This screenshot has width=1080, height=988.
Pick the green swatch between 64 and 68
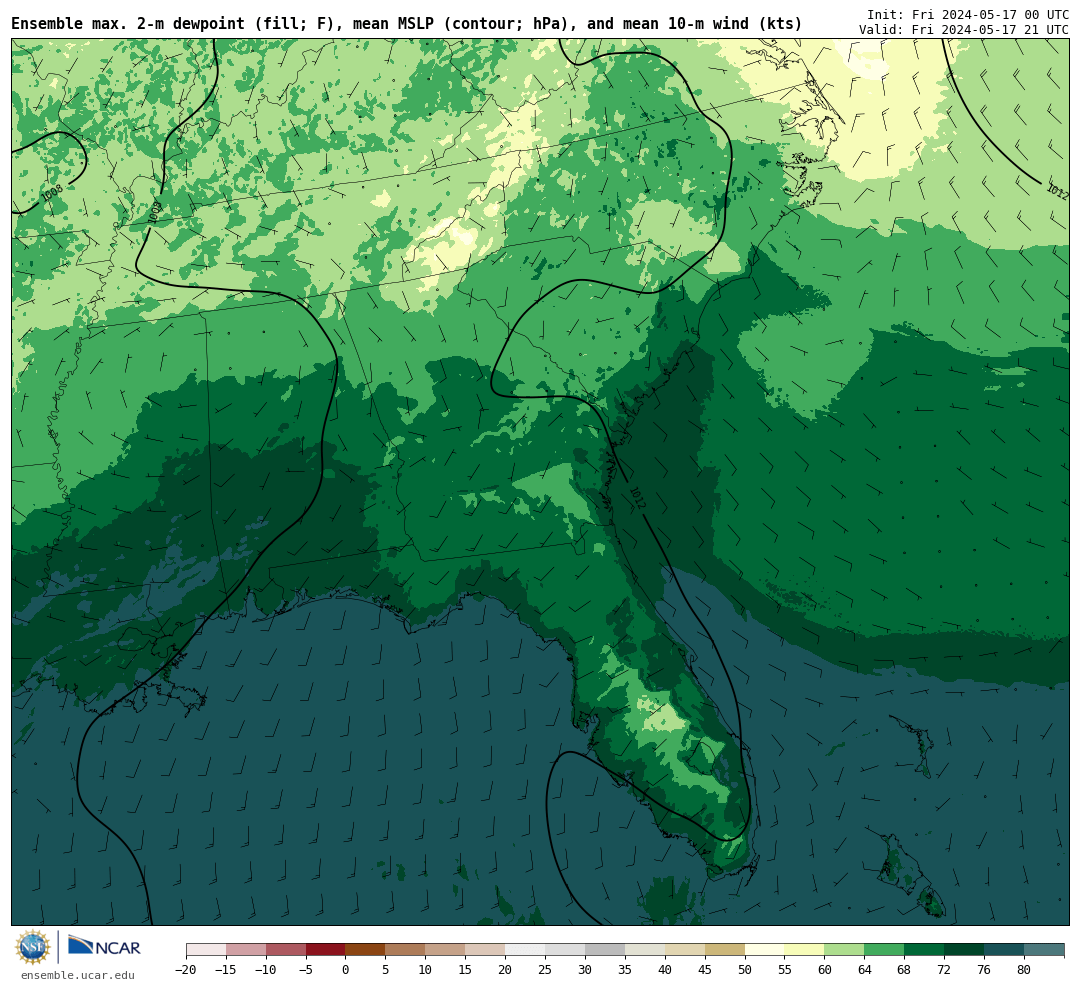click(x=884, y=950)
